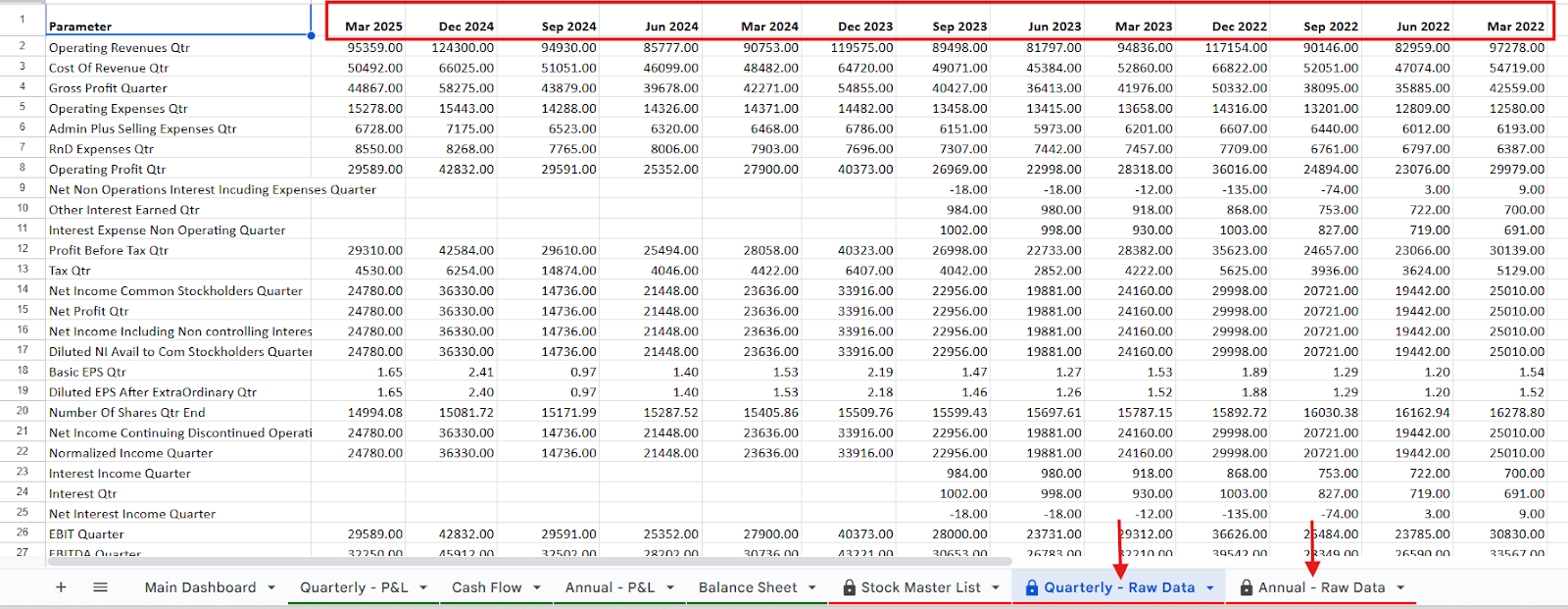Image resolution: width=1568 pixels, height=609 pixels.
Task: Switch to the Quarterly - P&L tab
Action: (354, 587)
